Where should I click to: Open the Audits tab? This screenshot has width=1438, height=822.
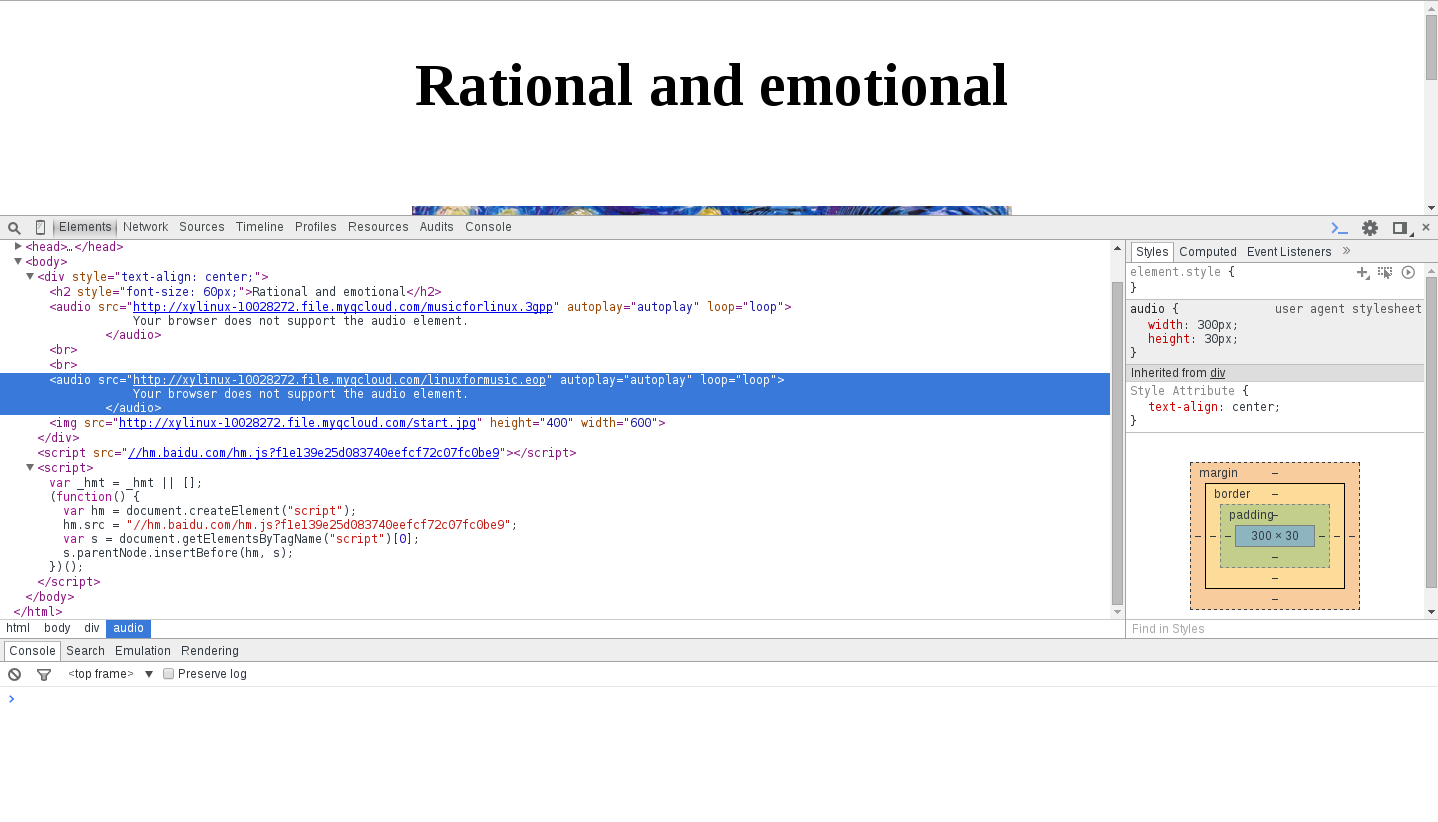coord(437,227)
